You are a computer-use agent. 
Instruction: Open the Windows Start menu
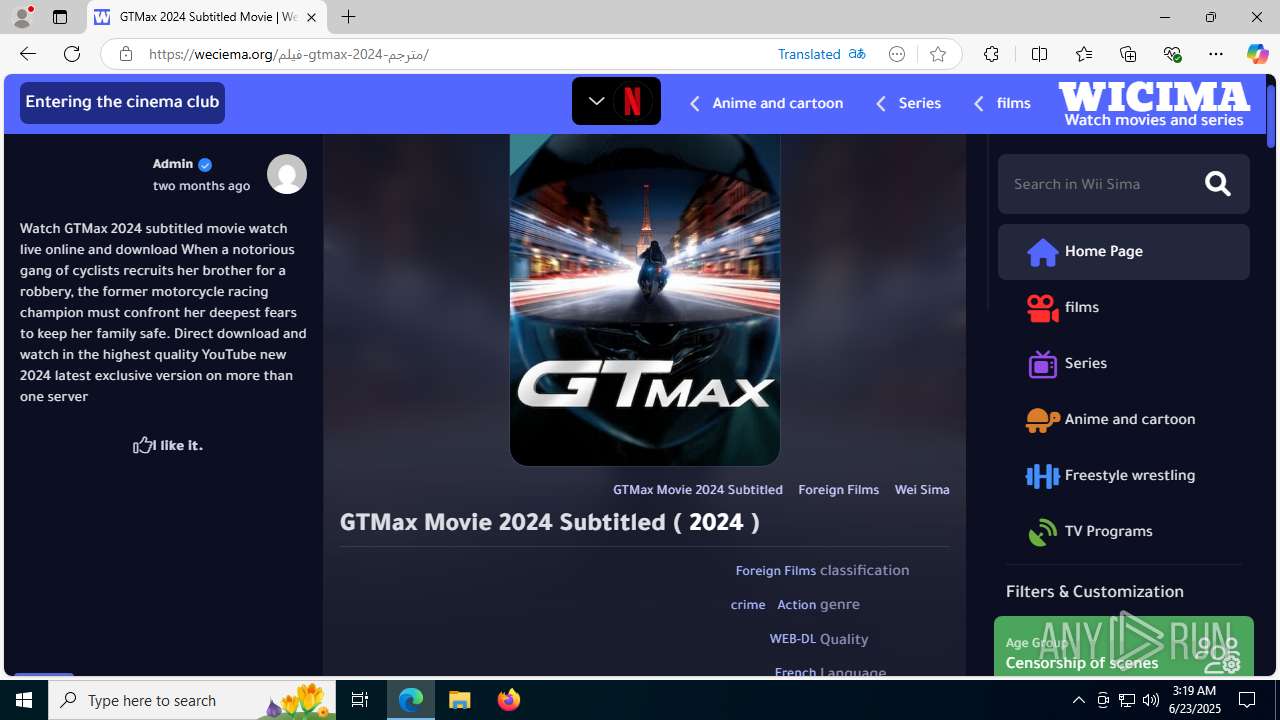tap(24, 700)
